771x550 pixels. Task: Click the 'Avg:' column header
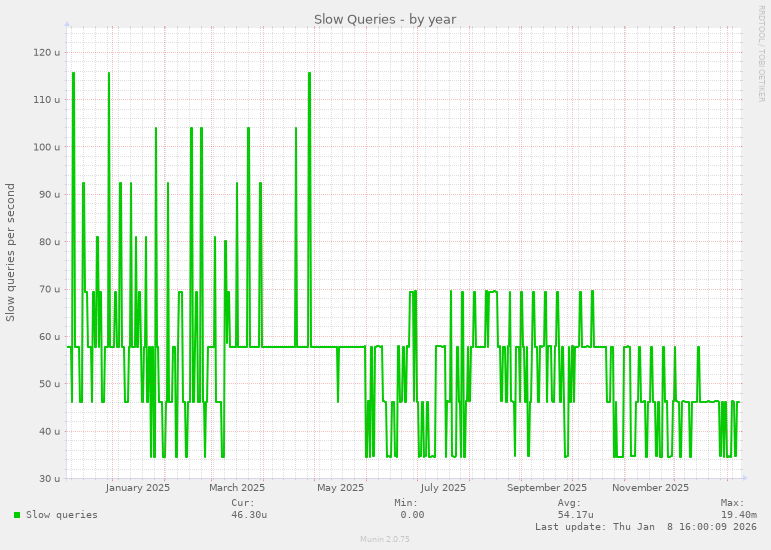tap(569, 503)
